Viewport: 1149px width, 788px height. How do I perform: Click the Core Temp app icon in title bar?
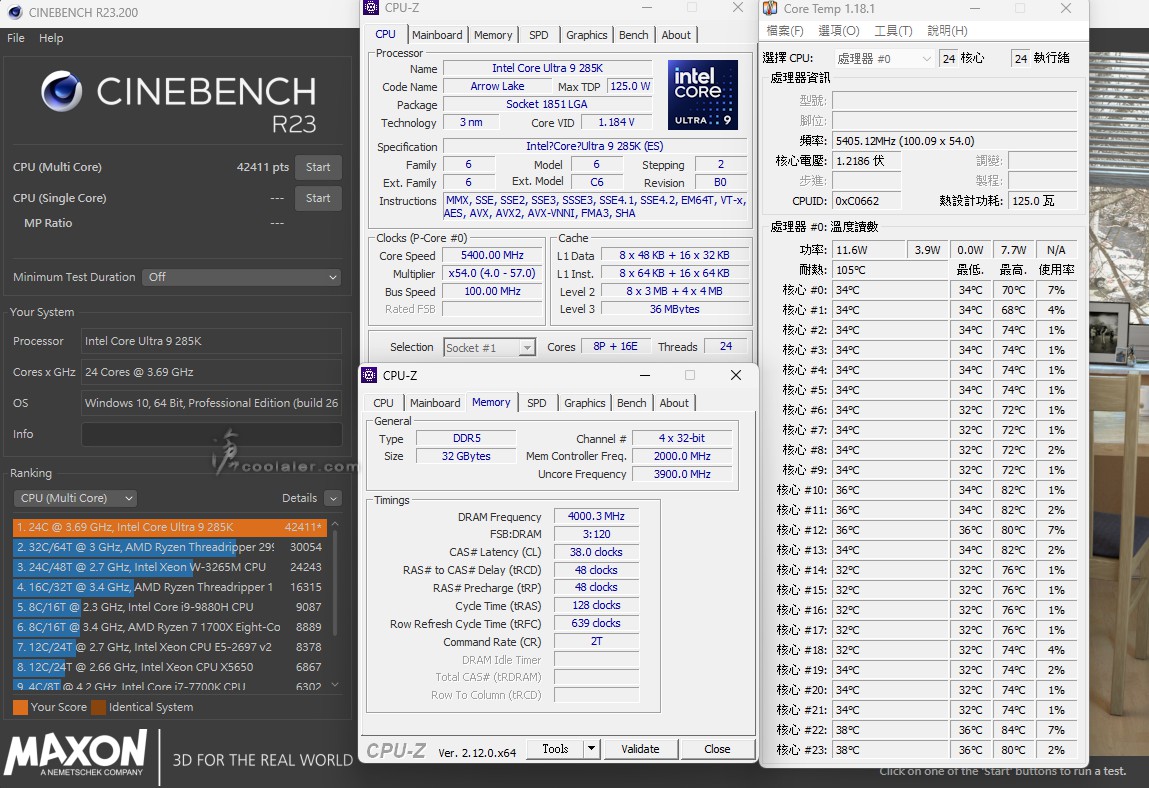tap(770, 9)
